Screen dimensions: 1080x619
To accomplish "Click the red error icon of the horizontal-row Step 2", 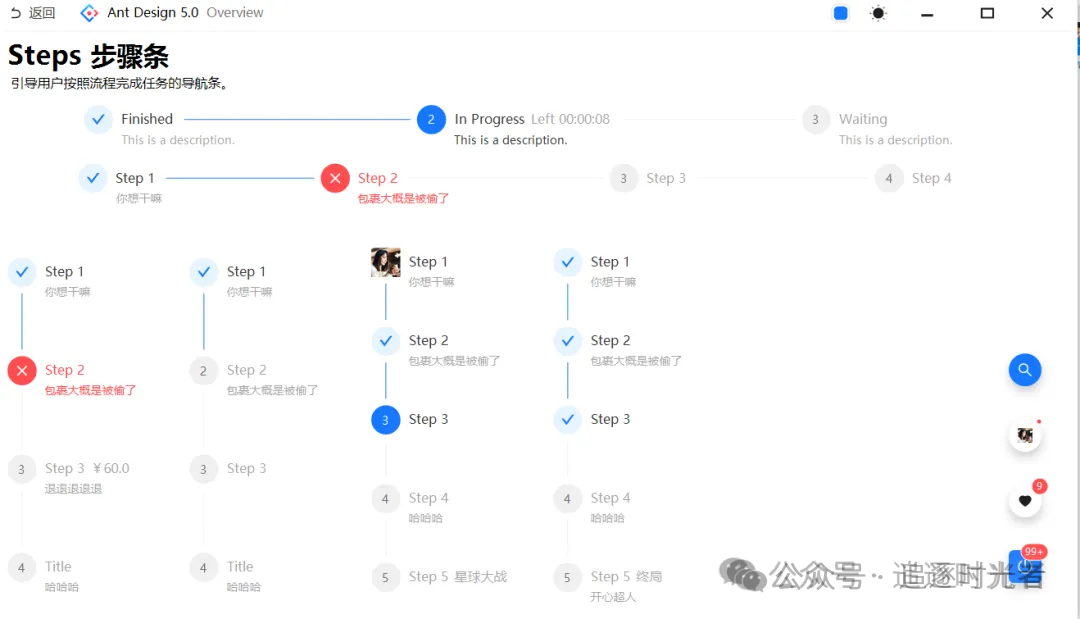I will point(335,178).
